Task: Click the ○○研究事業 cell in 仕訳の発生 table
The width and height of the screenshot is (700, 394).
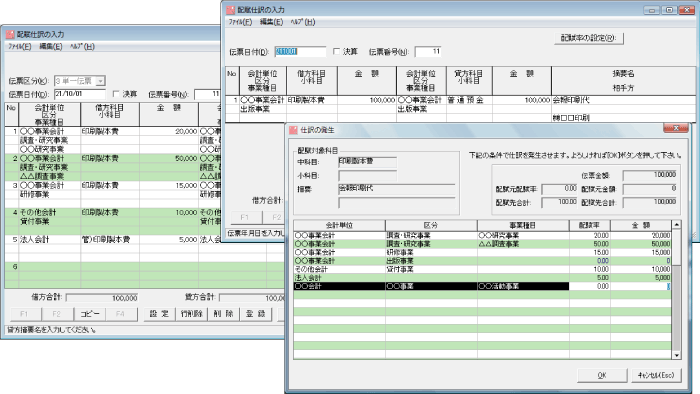Action: pyautogui.click(x=523, y=236)
